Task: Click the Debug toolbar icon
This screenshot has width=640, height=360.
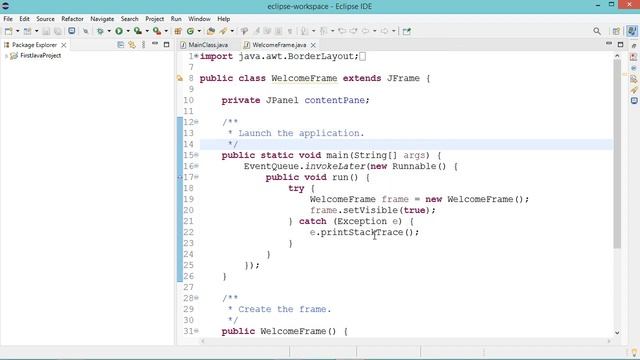Action: click(100, 31)
